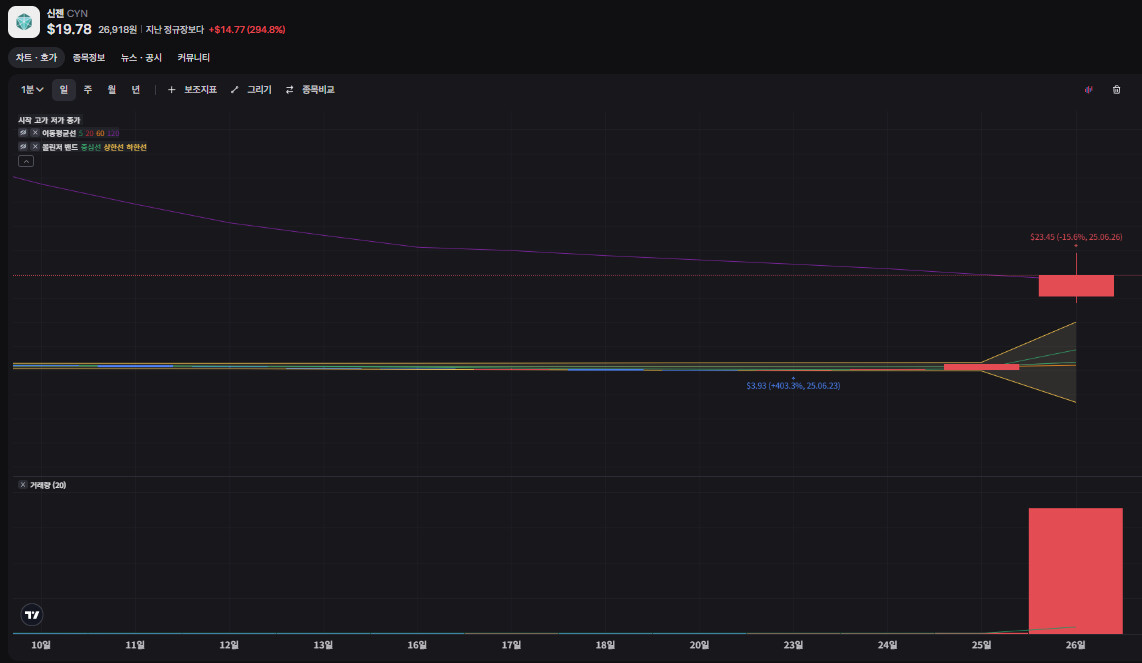Remove the 이동평균선 indicator with its X
1142x663 pixels.
(35, 133)
